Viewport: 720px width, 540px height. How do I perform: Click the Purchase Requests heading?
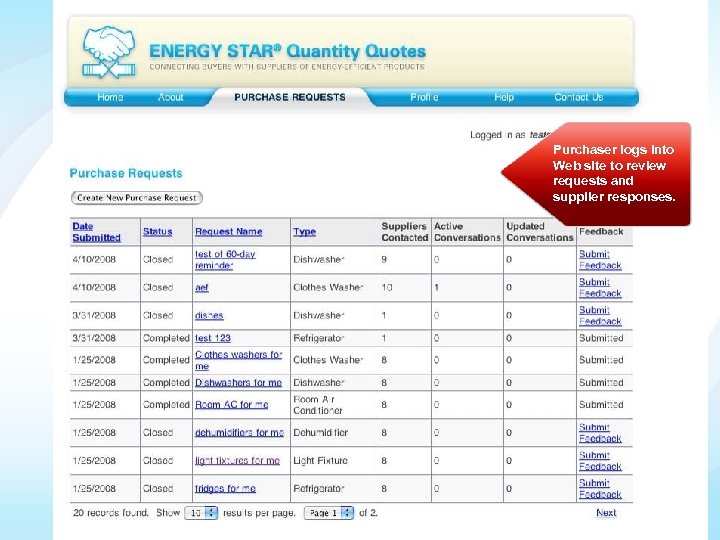pos(126,174)
